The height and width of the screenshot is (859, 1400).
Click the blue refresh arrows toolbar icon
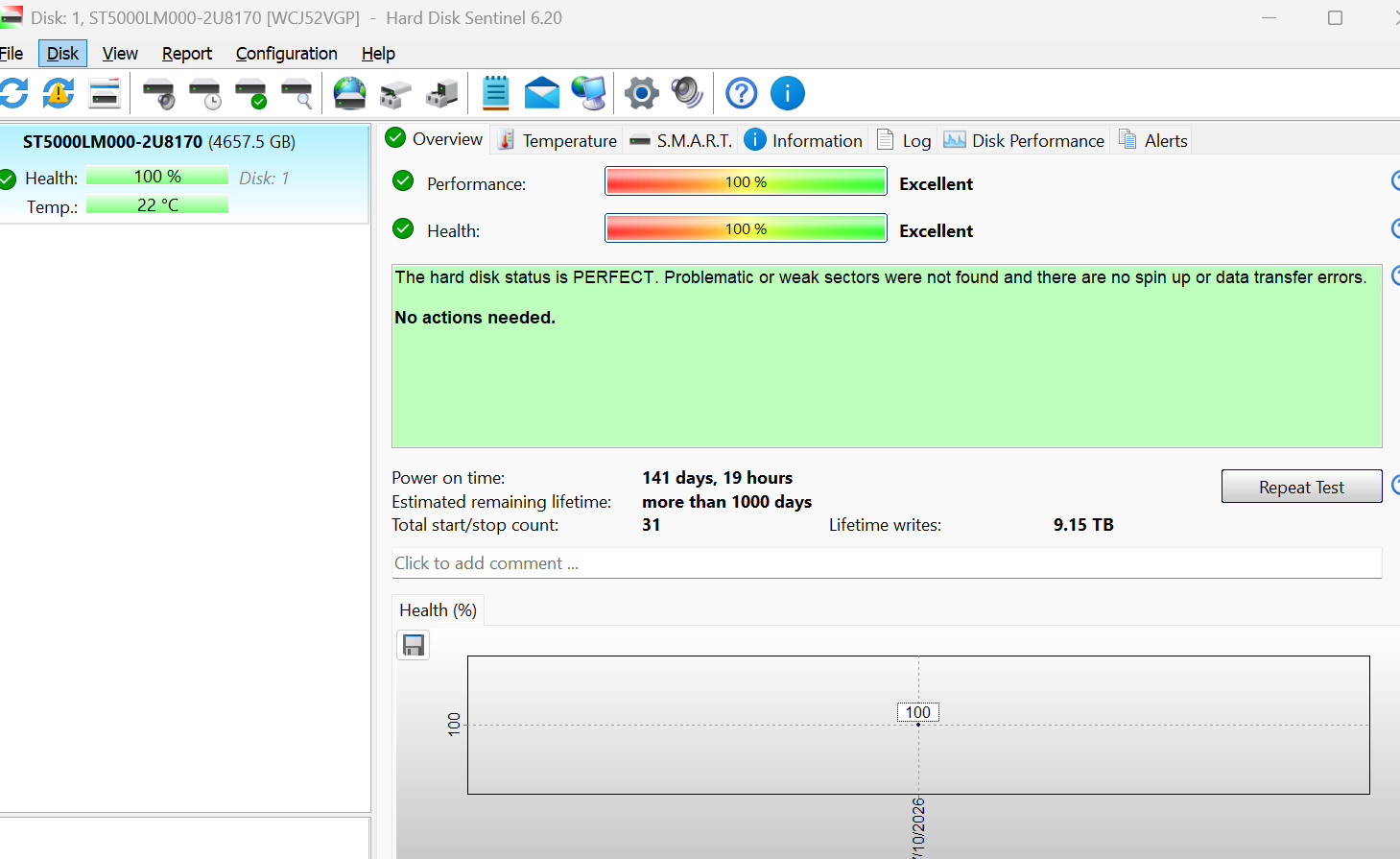tap(13, 93)
